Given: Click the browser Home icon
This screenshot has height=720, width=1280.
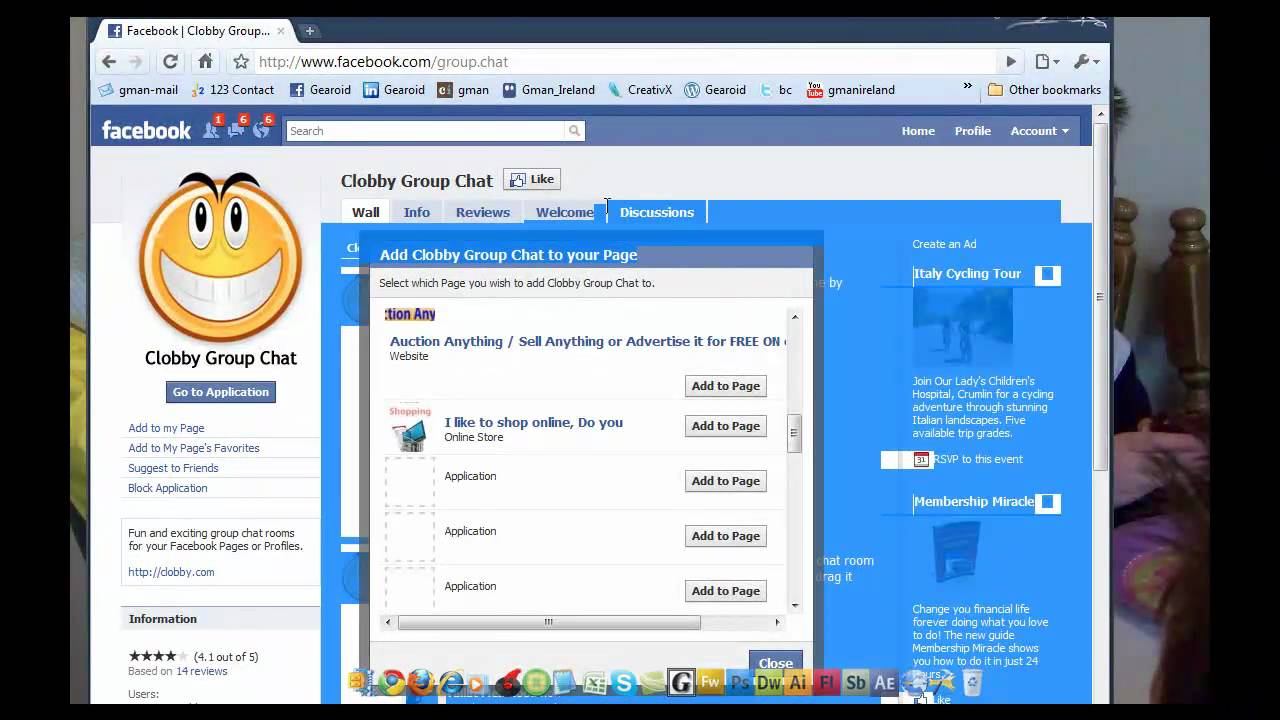Looking at the screenshot, I should tap(205, 61).
